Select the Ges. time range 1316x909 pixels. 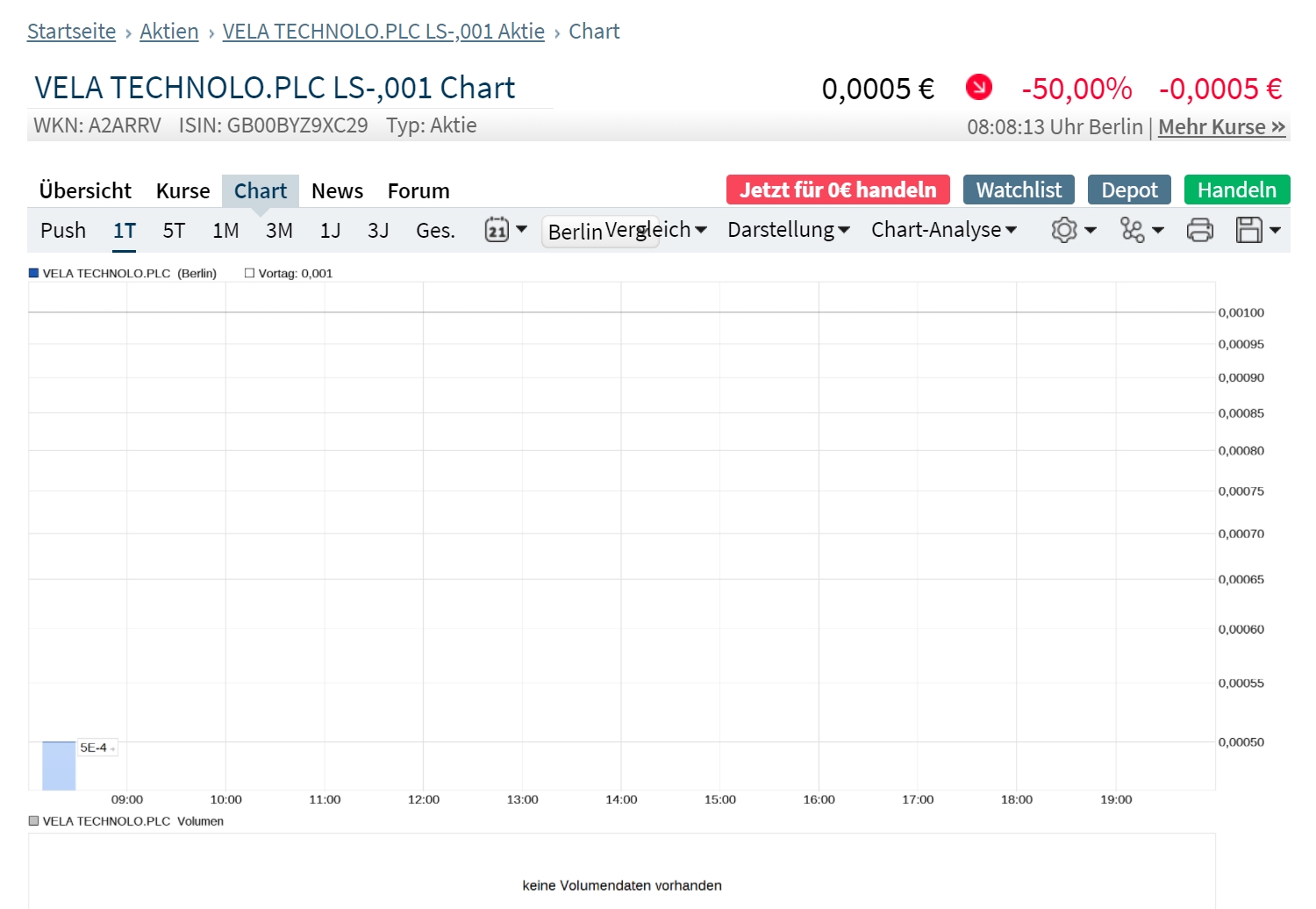tap(435, 231)
